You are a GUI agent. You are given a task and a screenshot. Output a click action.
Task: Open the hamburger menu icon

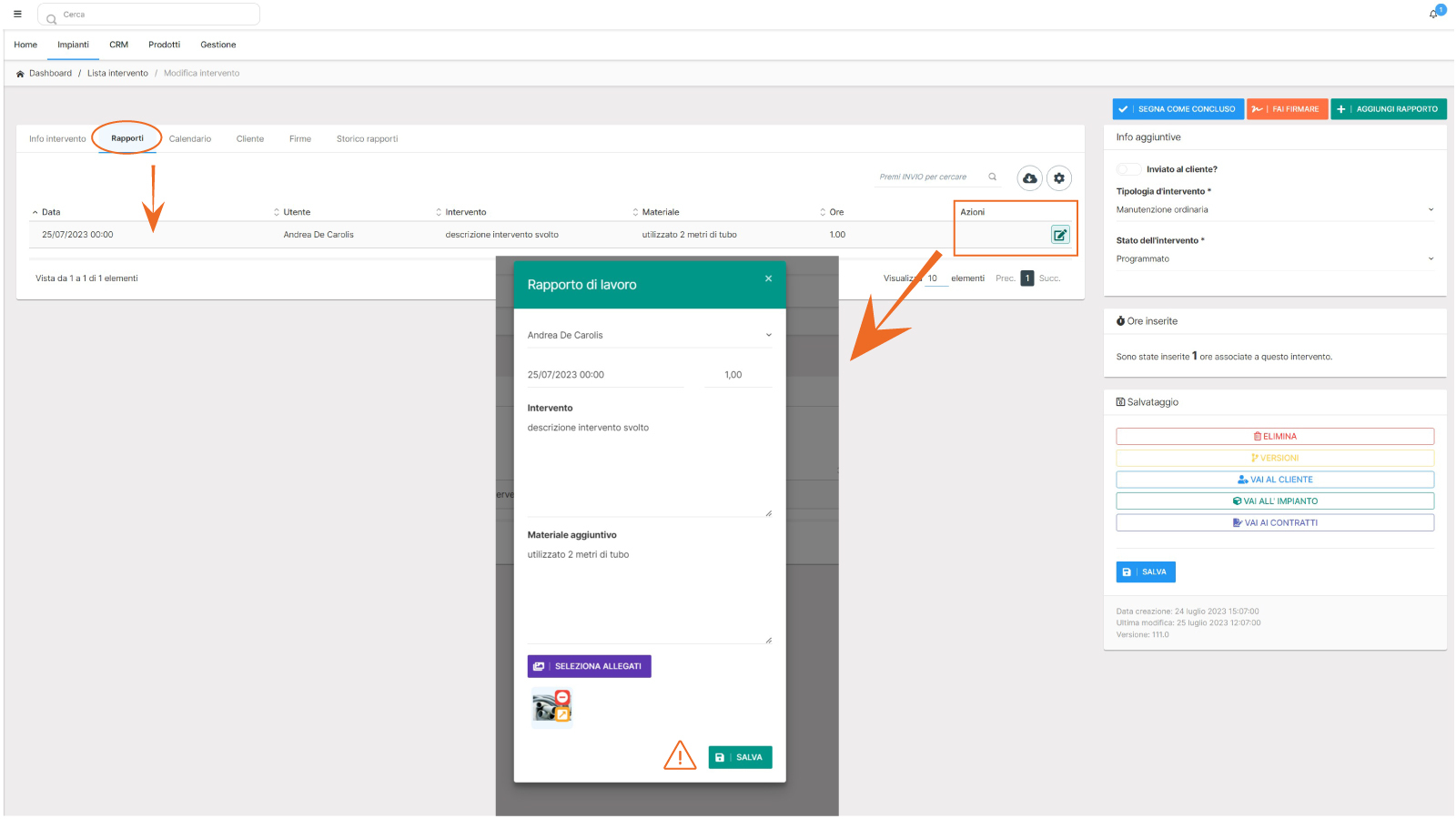coord(17,14)
